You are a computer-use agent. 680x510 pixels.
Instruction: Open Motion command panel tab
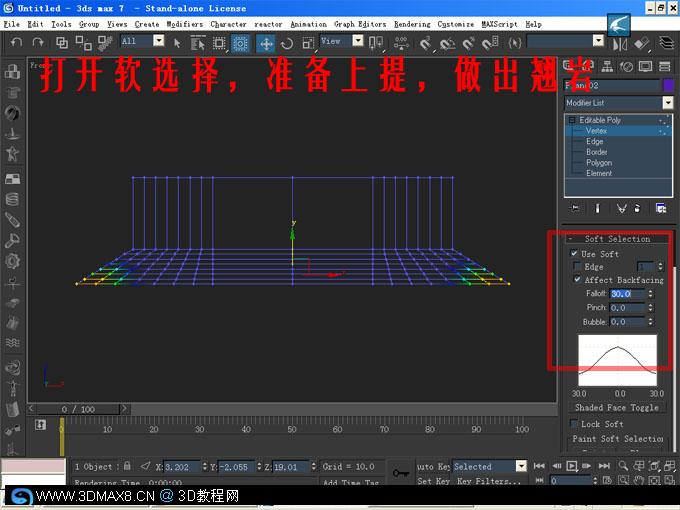pyautogui.click(x=626, y=66)
